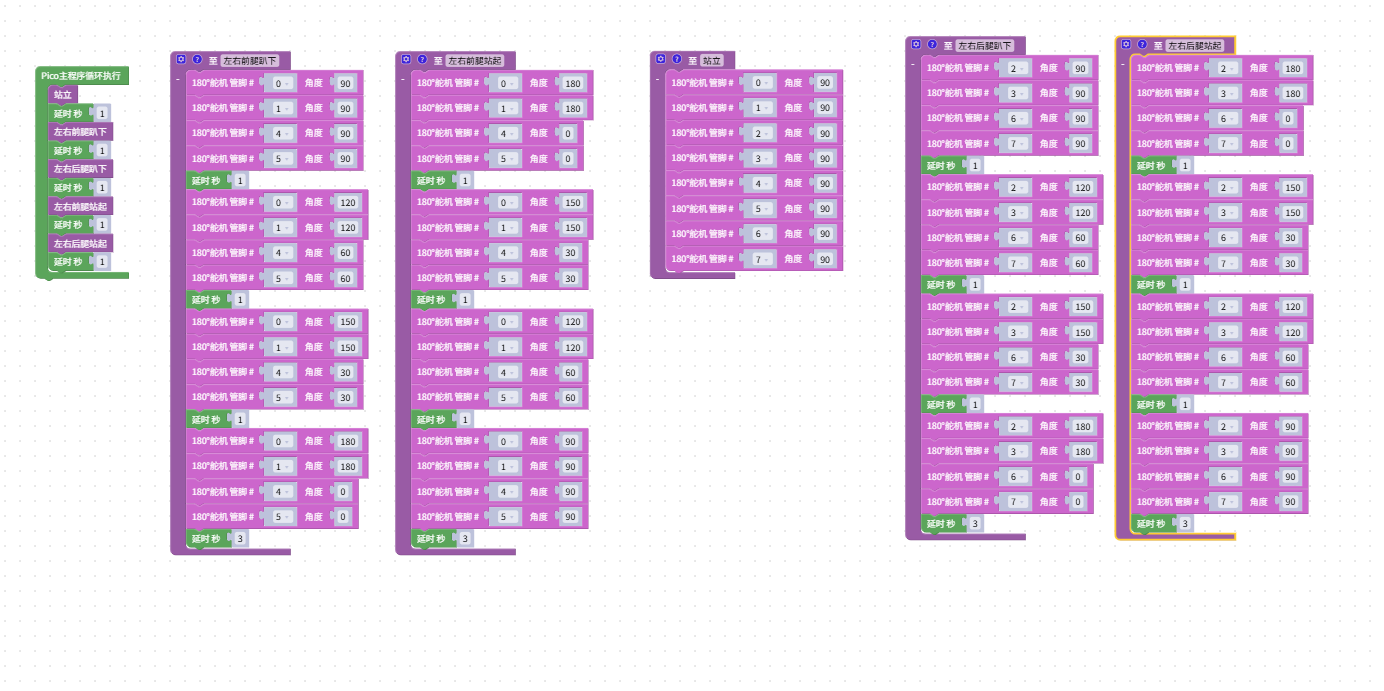Edit pin 1 angle 150 in 左右前腿趴下

347,347
